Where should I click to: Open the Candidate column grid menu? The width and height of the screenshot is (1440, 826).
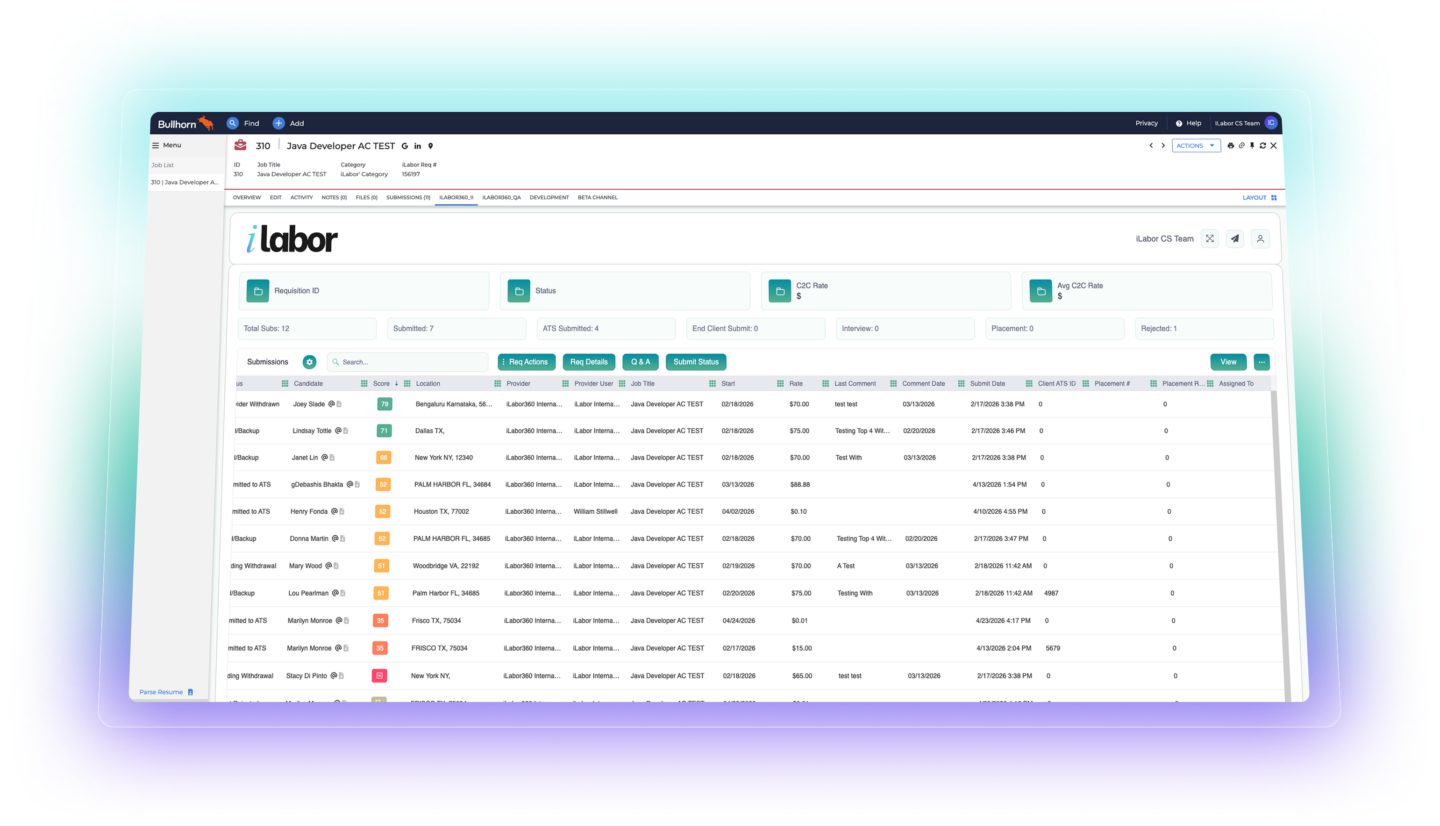click(x=285, y=383)
